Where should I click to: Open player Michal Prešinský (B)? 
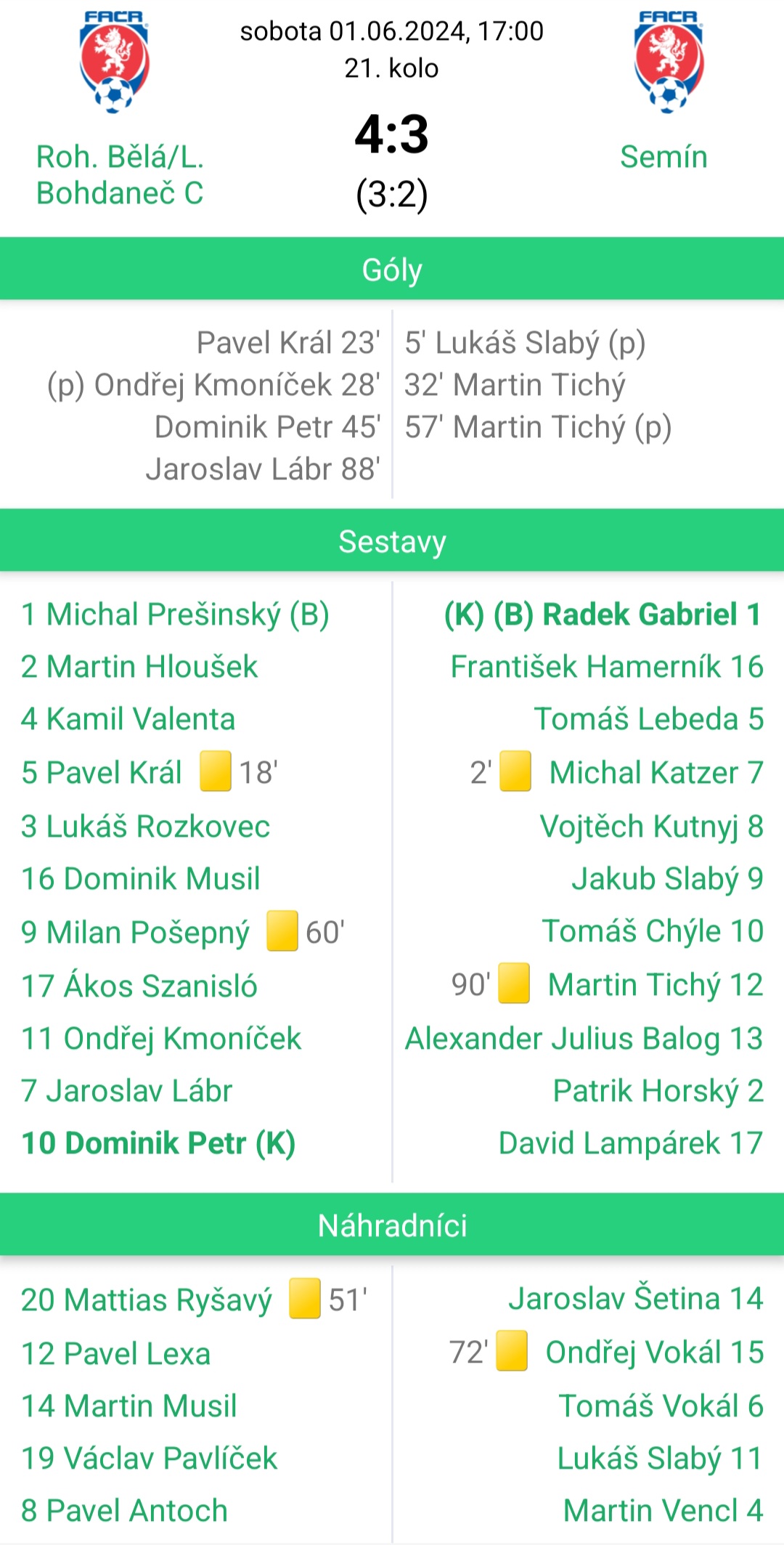[x=175, y=615]
